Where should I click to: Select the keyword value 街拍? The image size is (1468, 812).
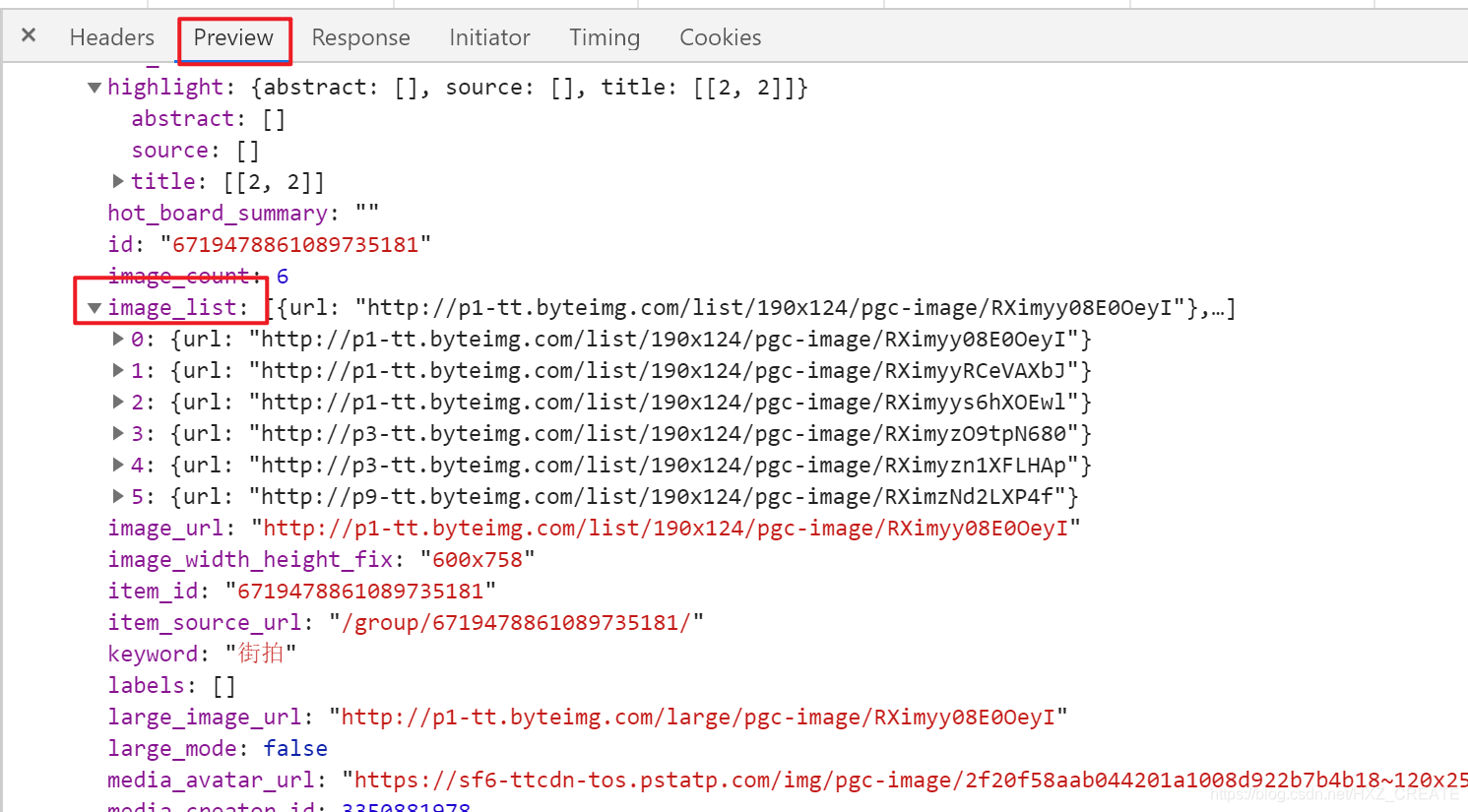[x=261, y=654]
